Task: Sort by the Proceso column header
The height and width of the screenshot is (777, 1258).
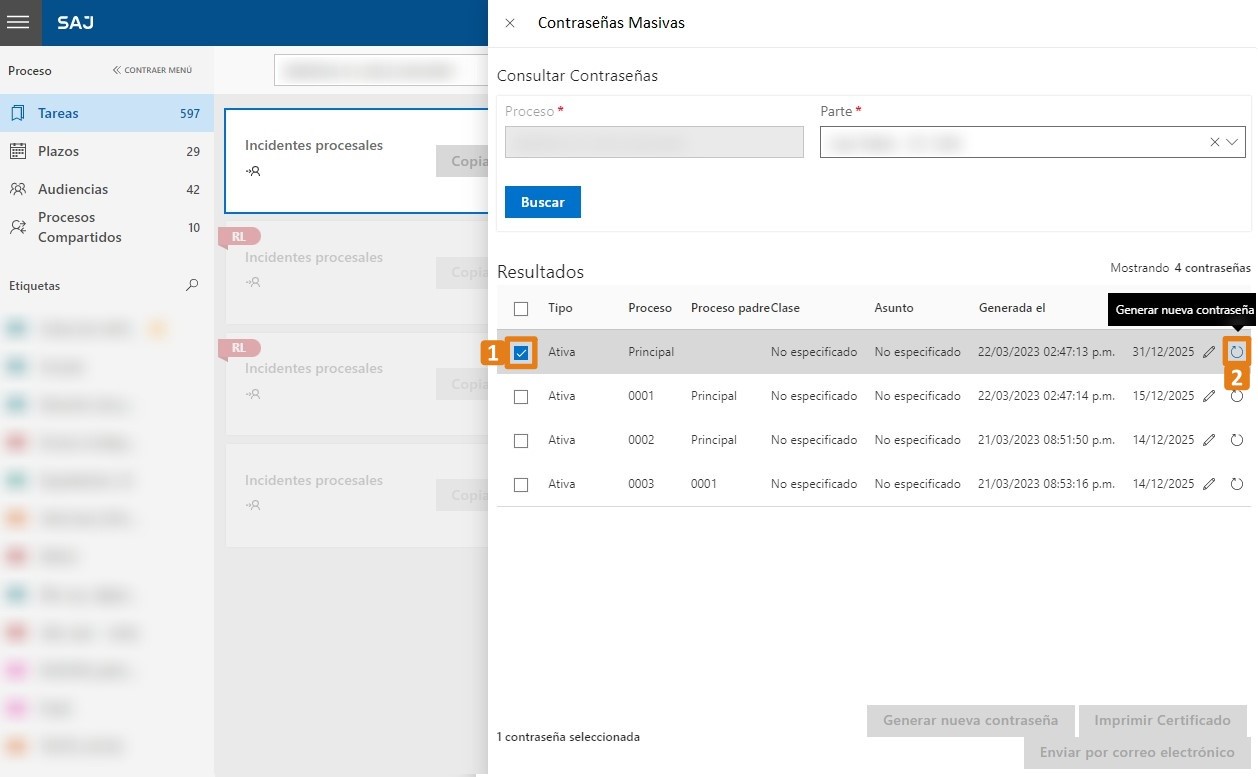Action: click(x=650, y=308)
